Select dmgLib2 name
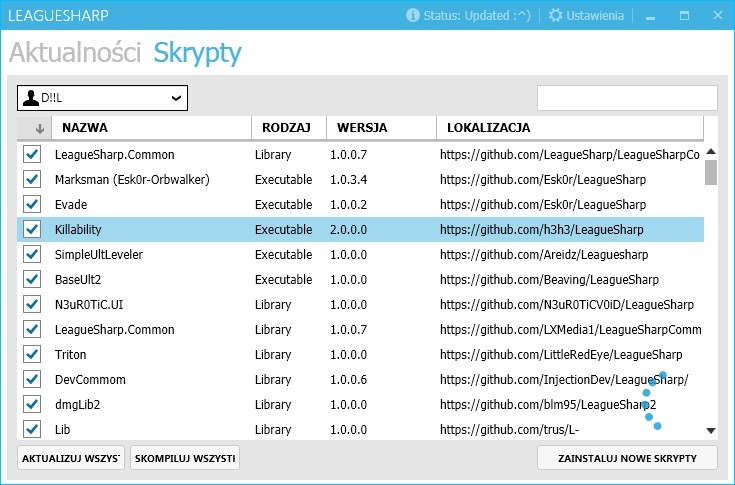Viewport: 735px width, 485px height. [x=77, y=404]
